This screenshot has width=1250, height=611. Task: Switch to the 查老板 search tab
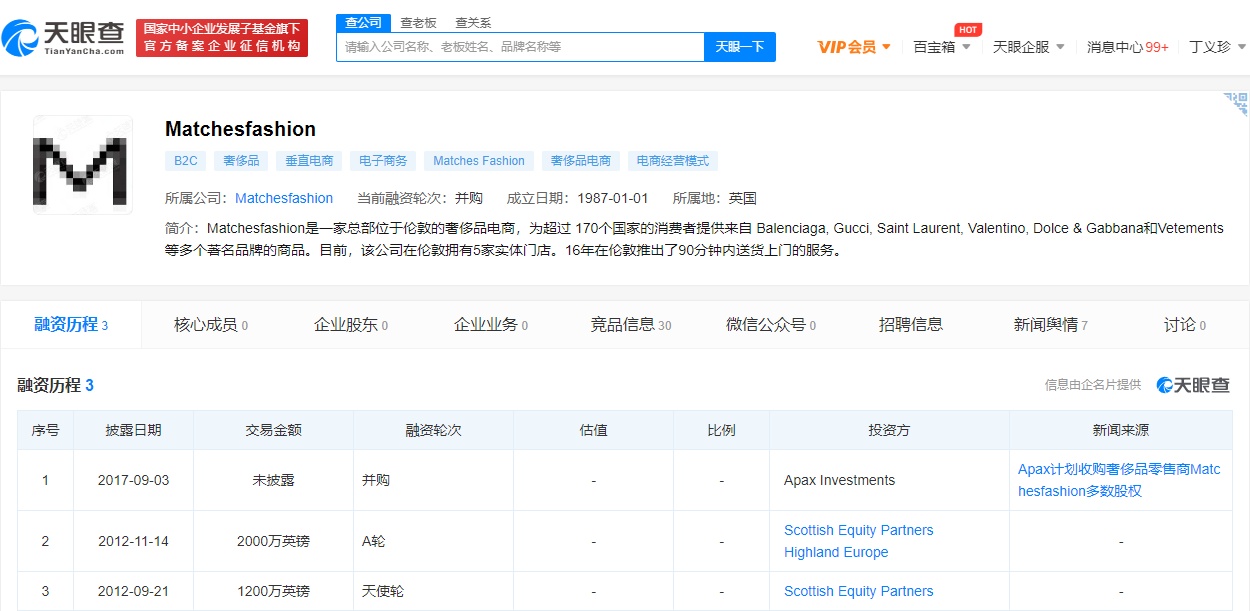pyautogui.click(x=418, y=22)
